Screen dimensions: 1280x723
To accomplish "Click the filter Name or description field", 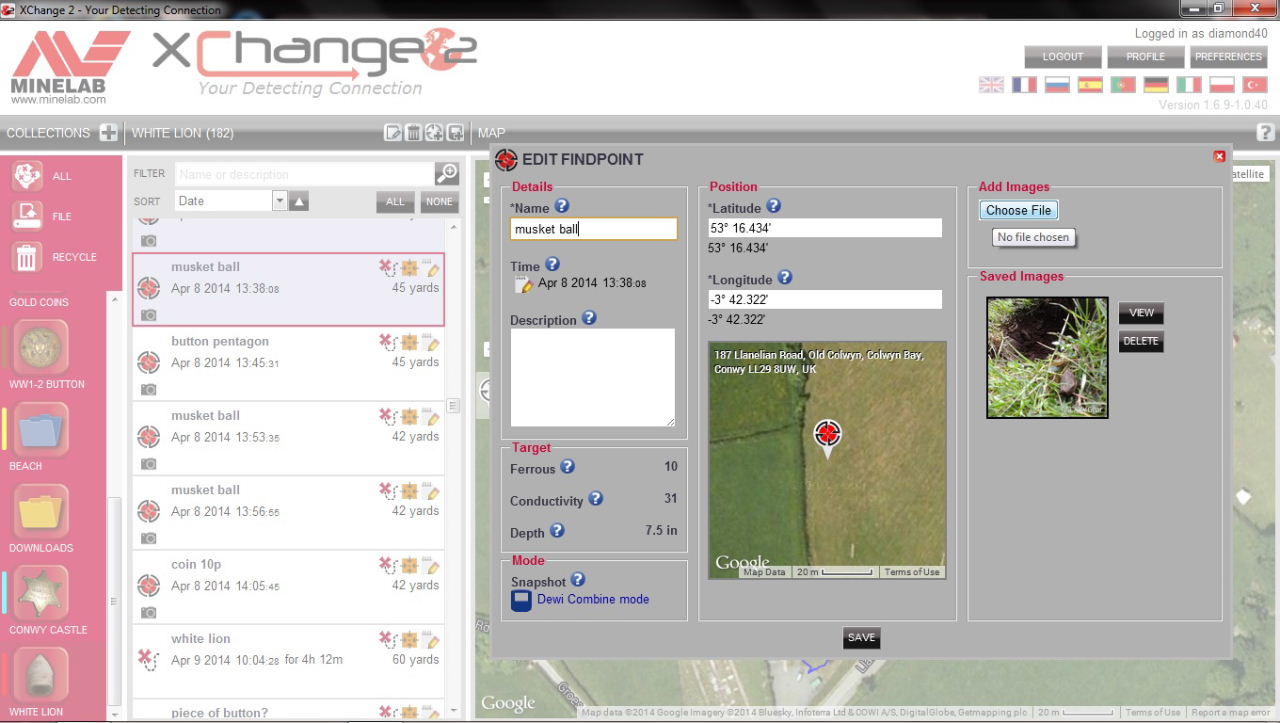I will [x=305, y=174].
